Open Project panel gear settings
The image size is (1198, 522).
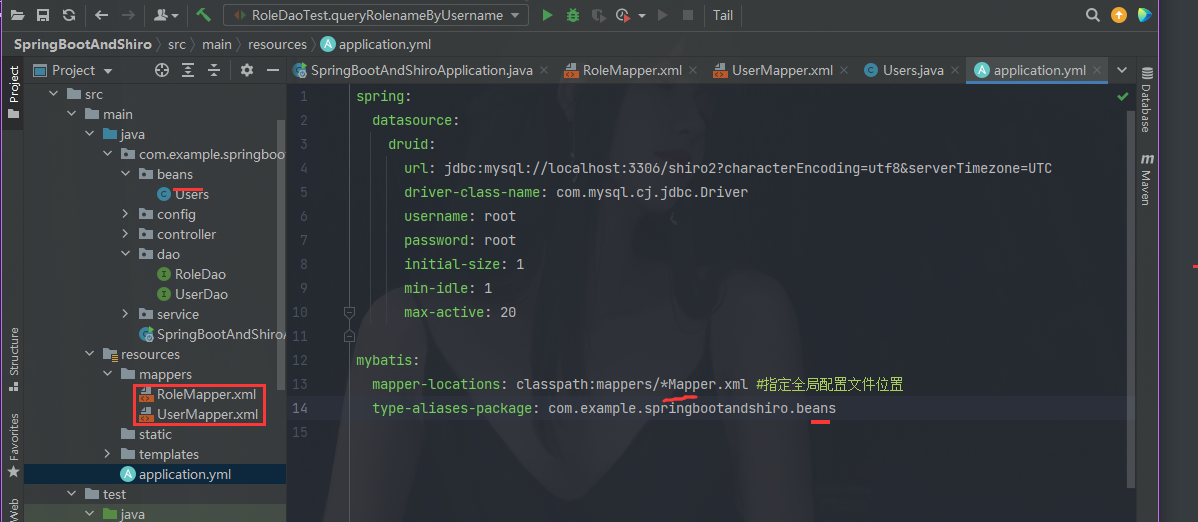point(247,70)
